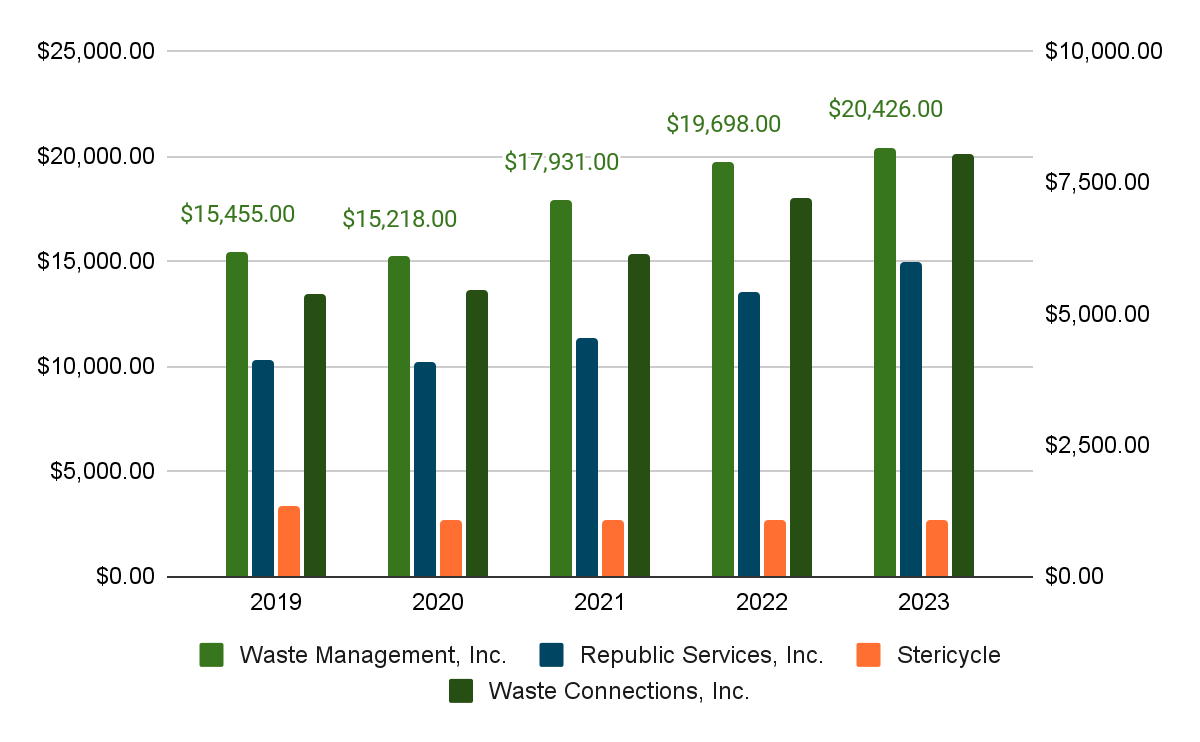The image size is (1200, 742).
Task: Click the $5,000.00 right axis label
Action: [x=1098, y=314]
